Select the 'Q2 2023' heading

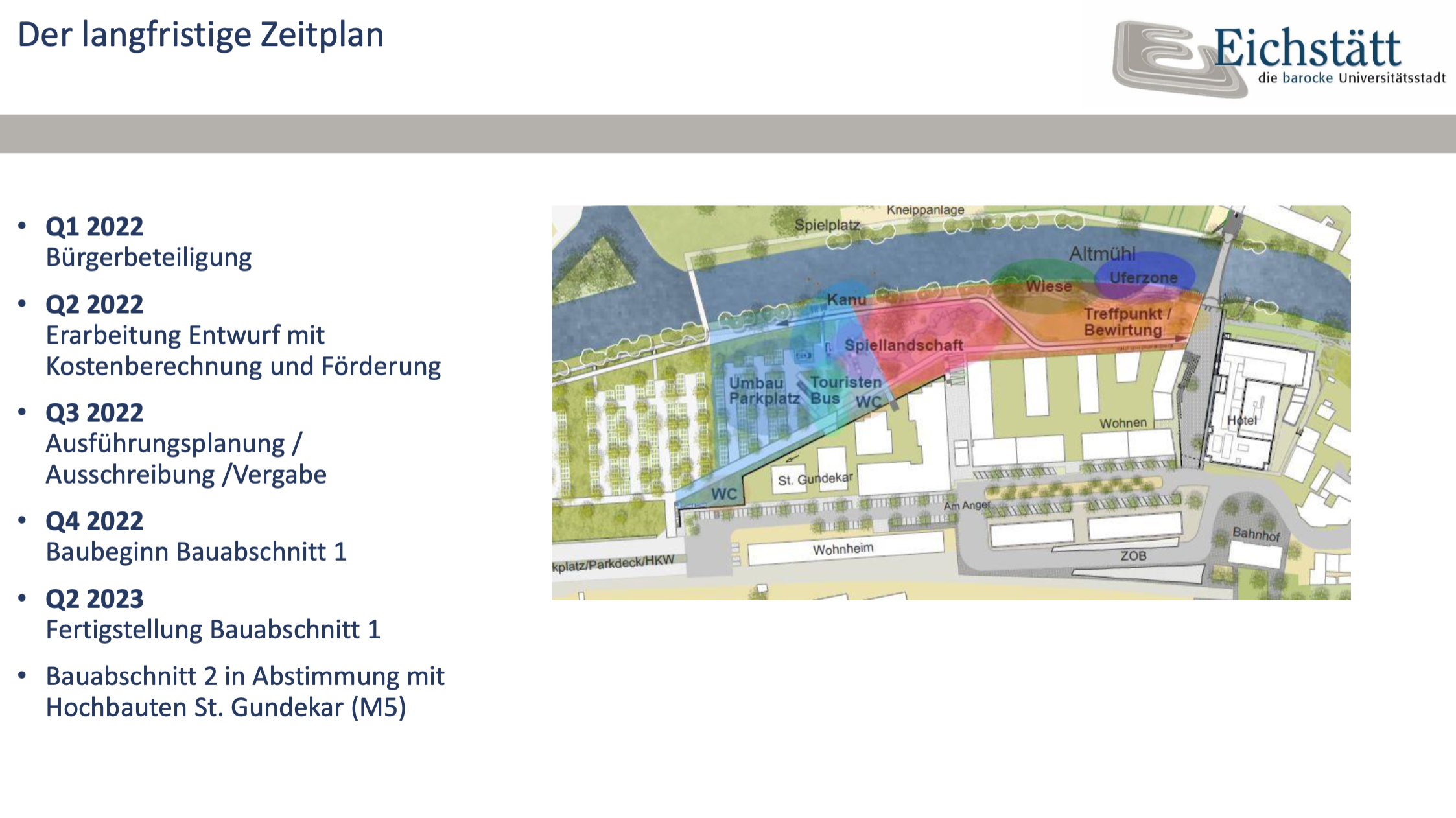[x=95, y=599]
